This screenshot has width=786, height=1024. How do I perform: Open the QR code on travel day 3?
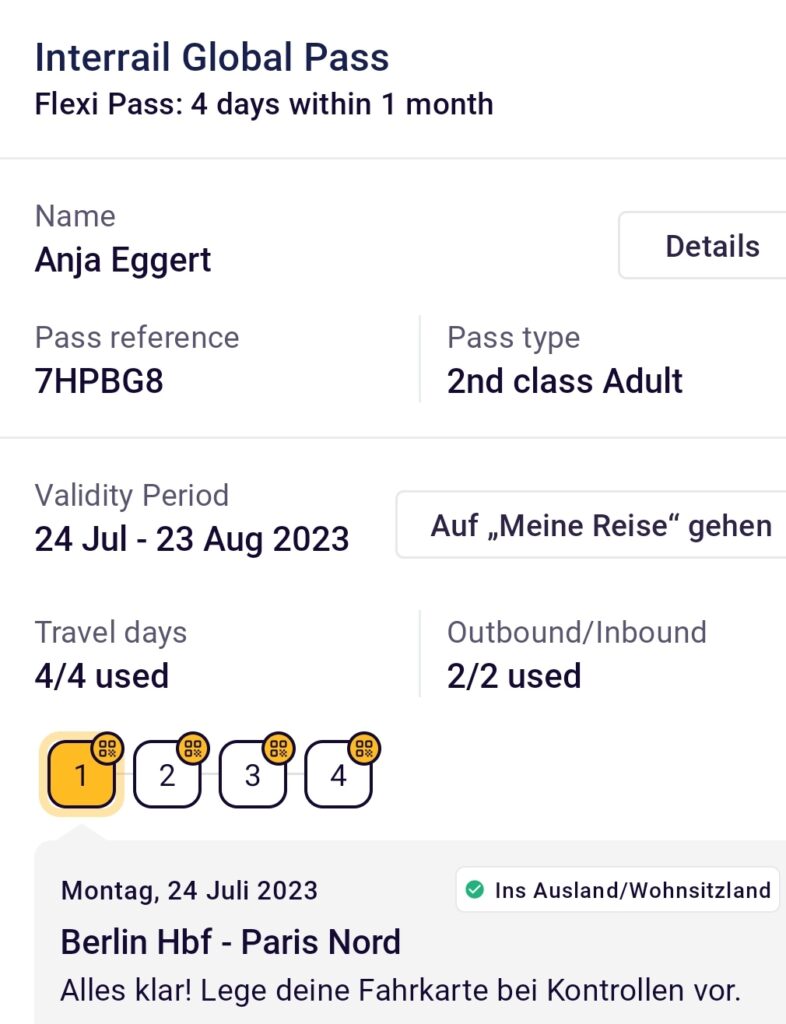tap(279, 747)
